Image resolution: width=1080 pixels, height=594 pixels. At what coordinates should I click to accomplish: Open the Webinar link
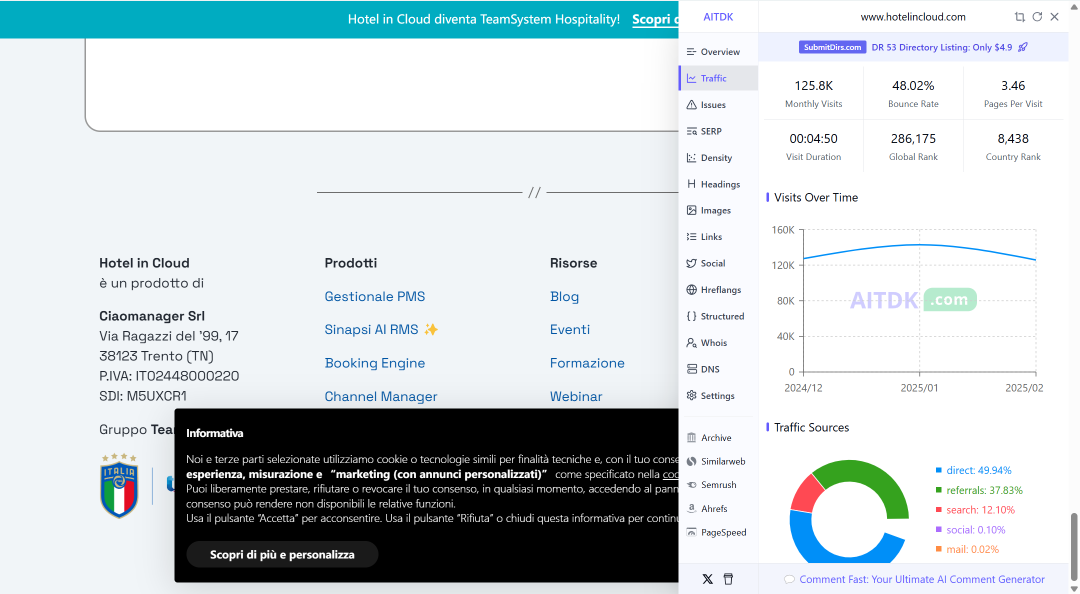click(576, 396)
